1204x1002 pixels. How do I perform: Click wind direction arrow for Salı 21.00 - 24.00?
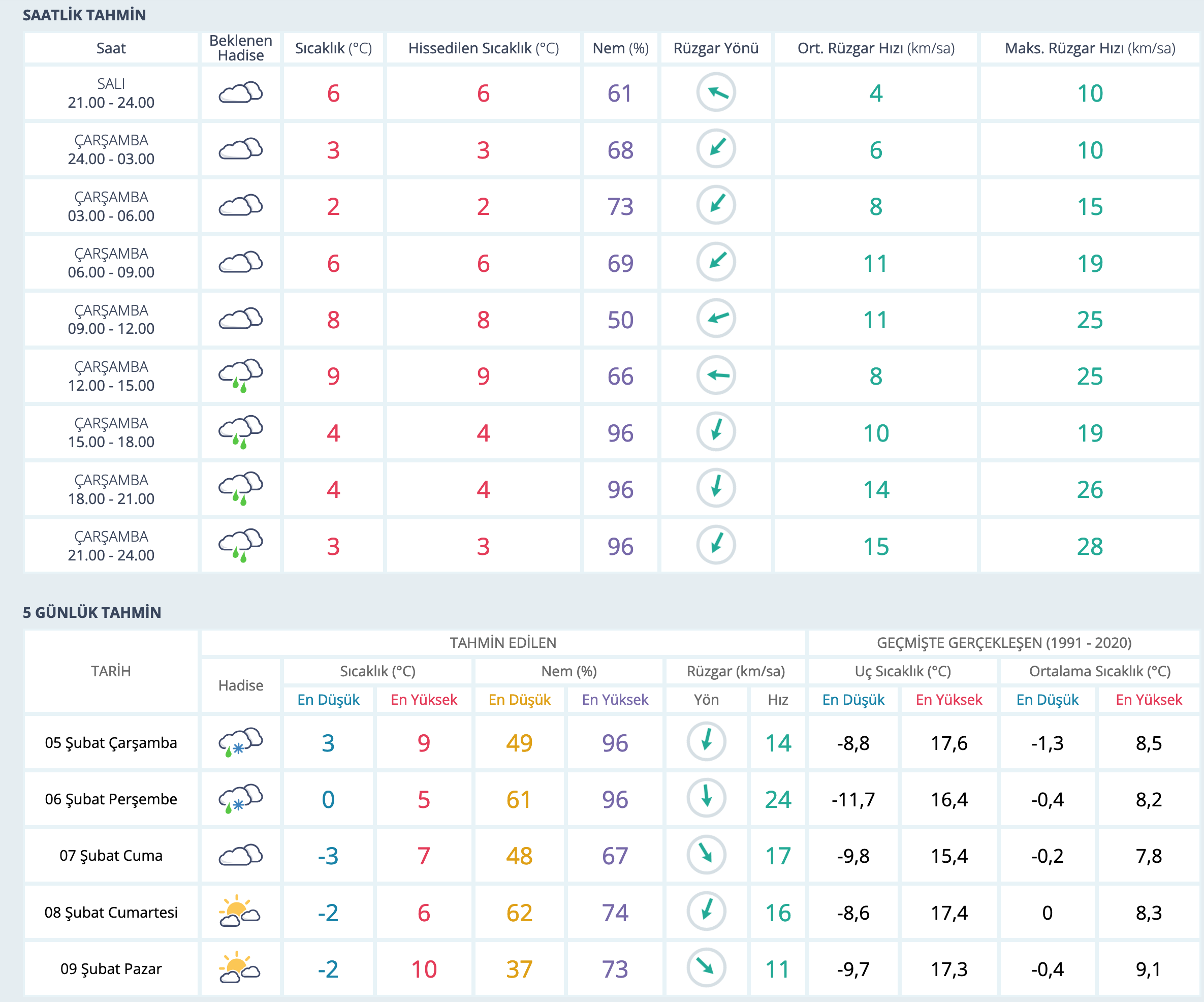click(715, 93)
